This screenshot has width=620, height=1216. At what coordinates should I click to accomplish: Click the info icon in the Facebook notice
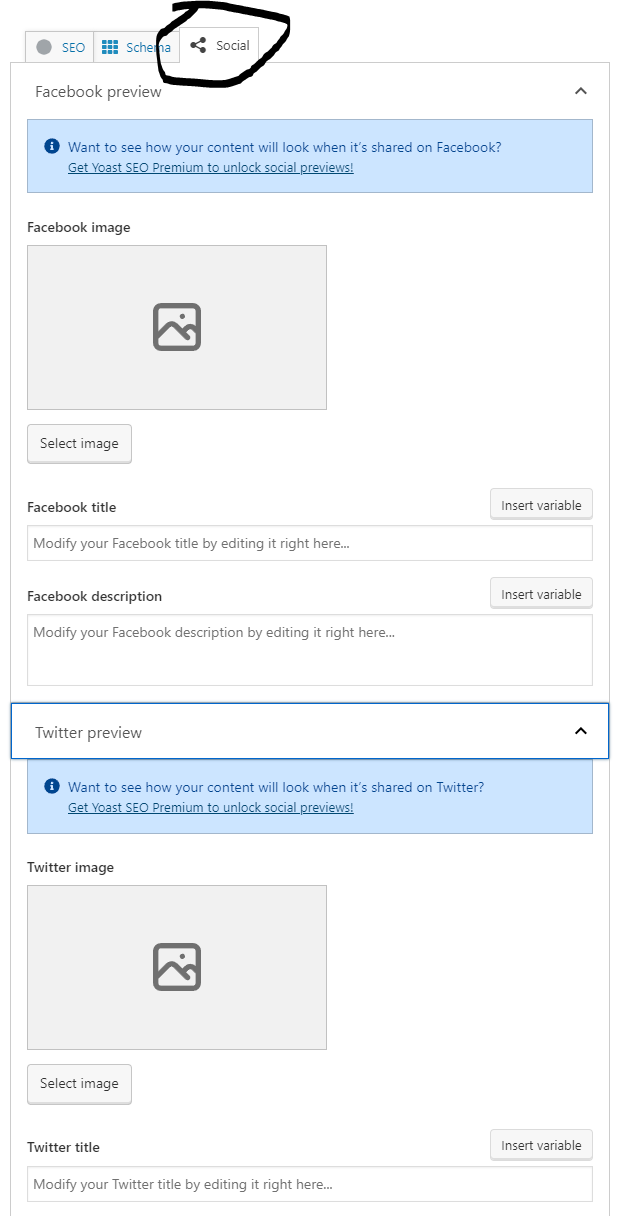tap(51, 146)
